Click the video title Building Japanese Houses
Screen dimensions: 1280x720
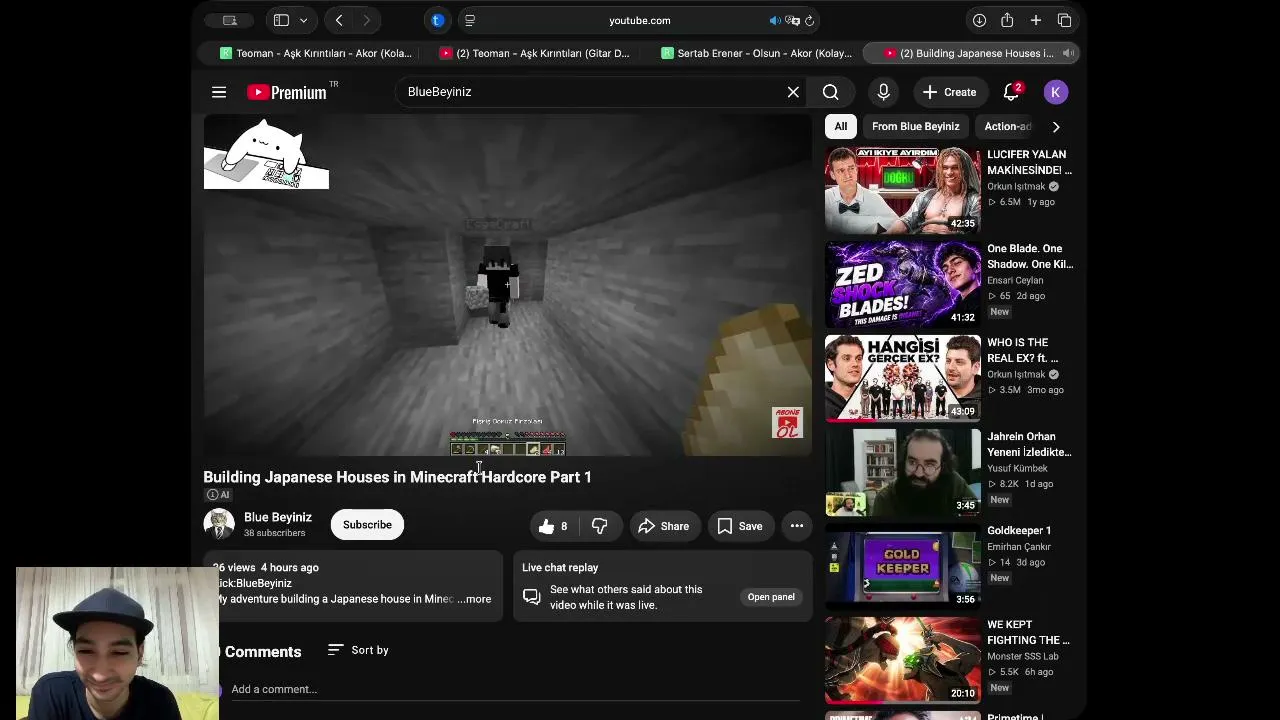tap(398, 477)
